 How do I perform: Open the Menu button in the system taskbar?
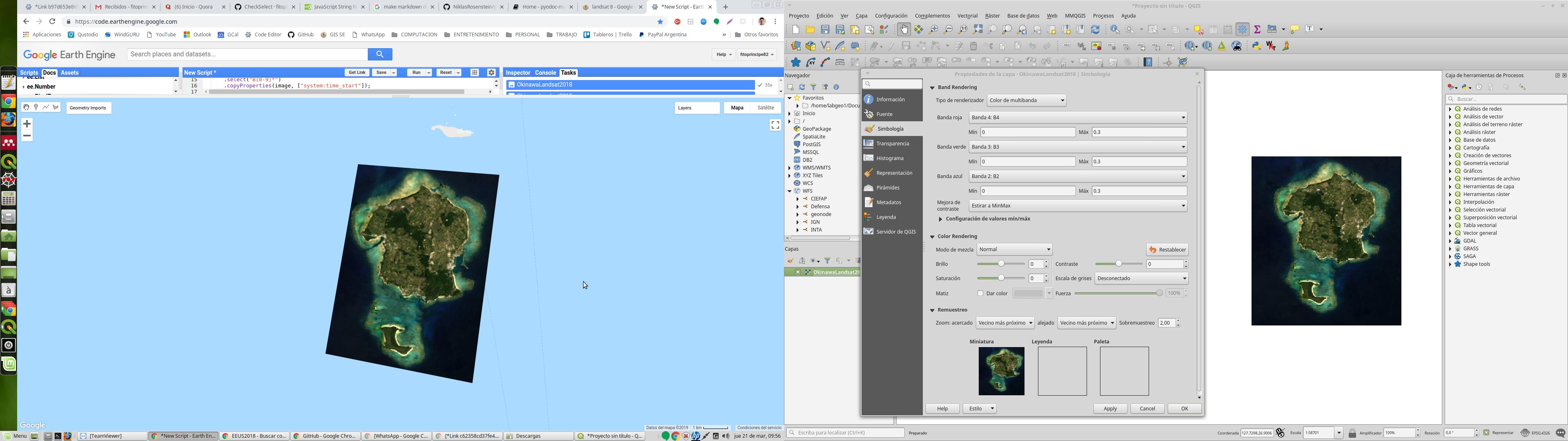point(15,436)
